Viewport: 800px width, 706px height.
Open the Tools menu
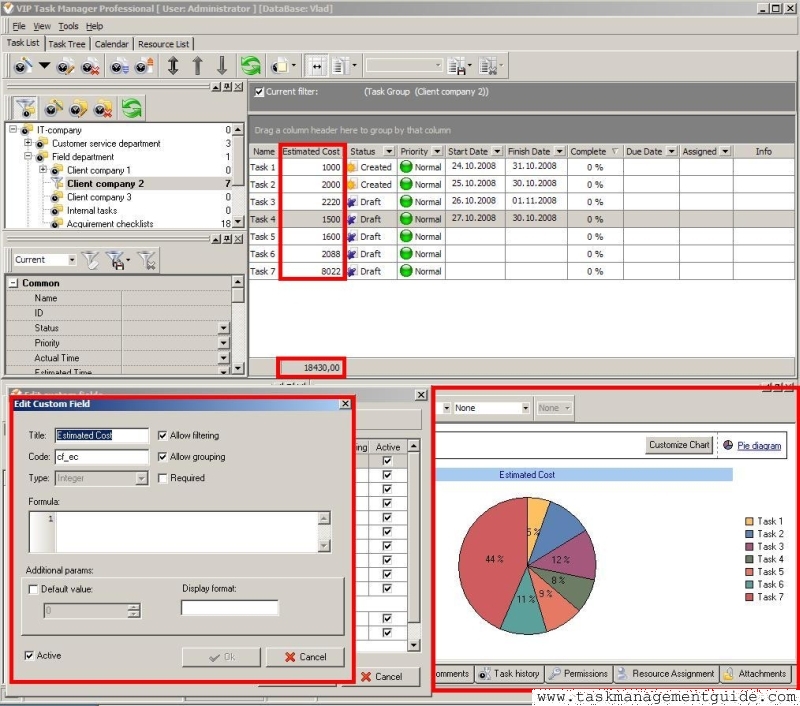pos(68,26)
